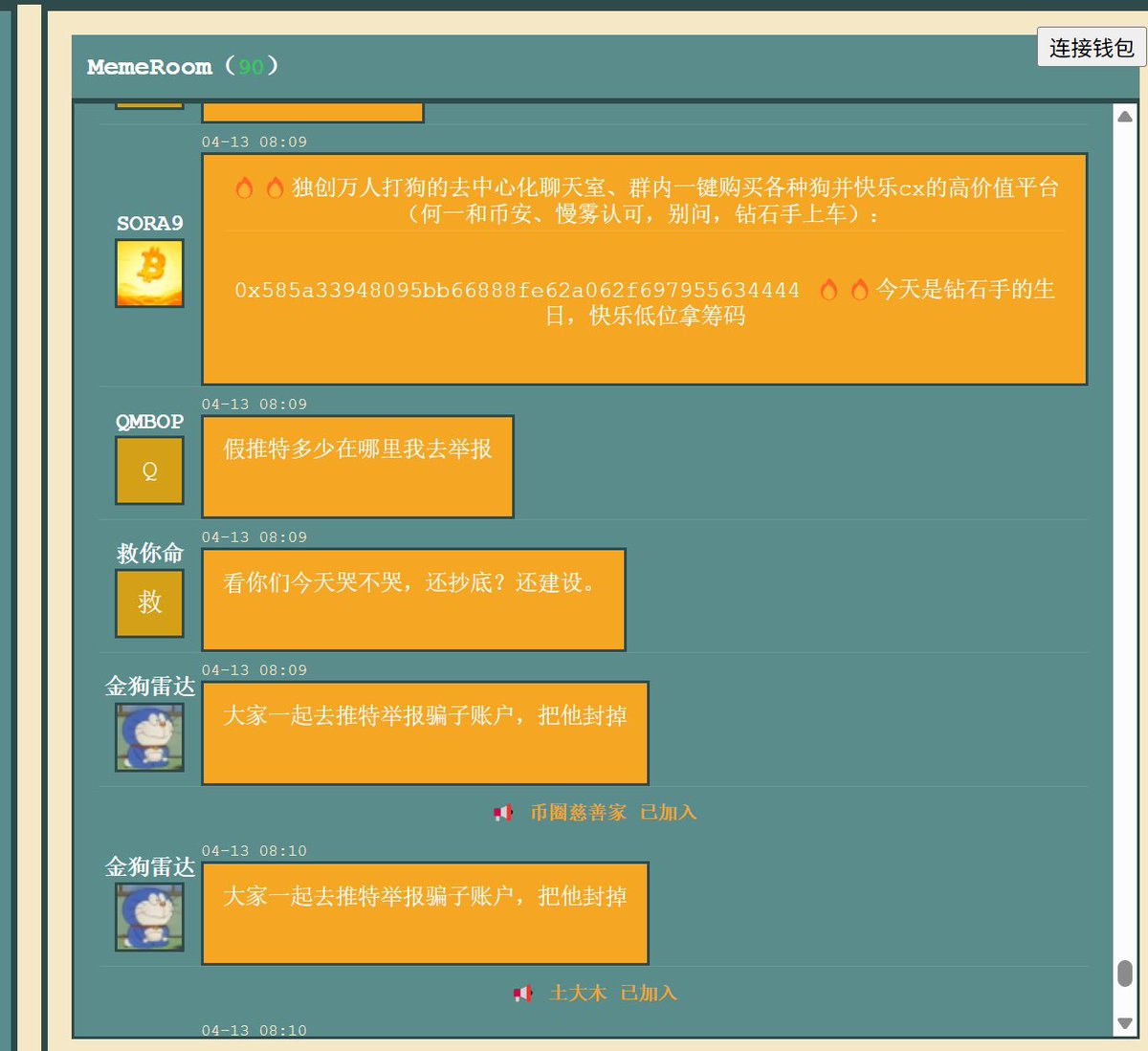Open QMBOP's Q avatar
Viewport: 1148px width, 1051px height.
point(149,471)
